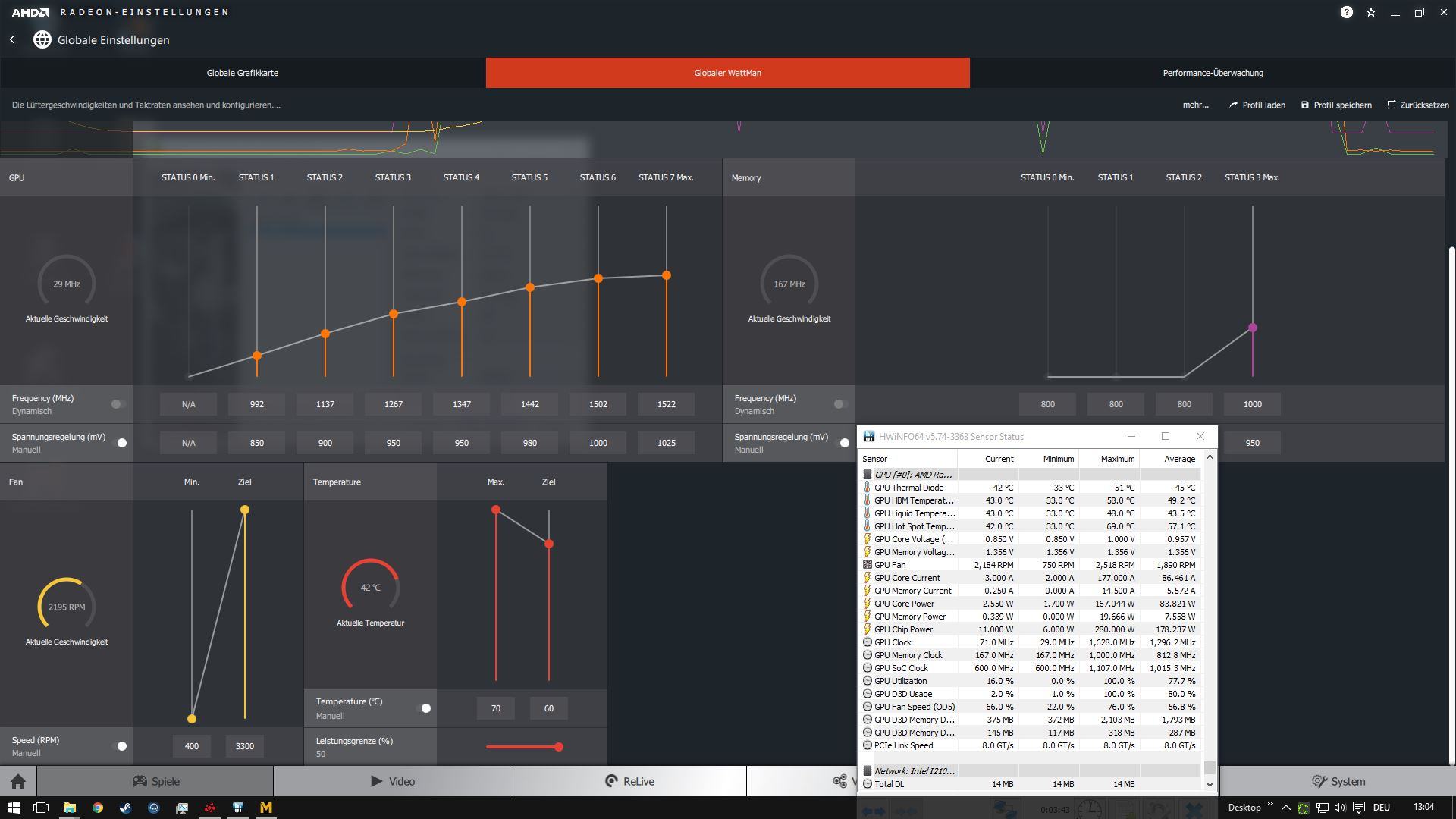Click the yellow M taskbar icon
This screenshot has width=1456, height=819.
[266, 808]
